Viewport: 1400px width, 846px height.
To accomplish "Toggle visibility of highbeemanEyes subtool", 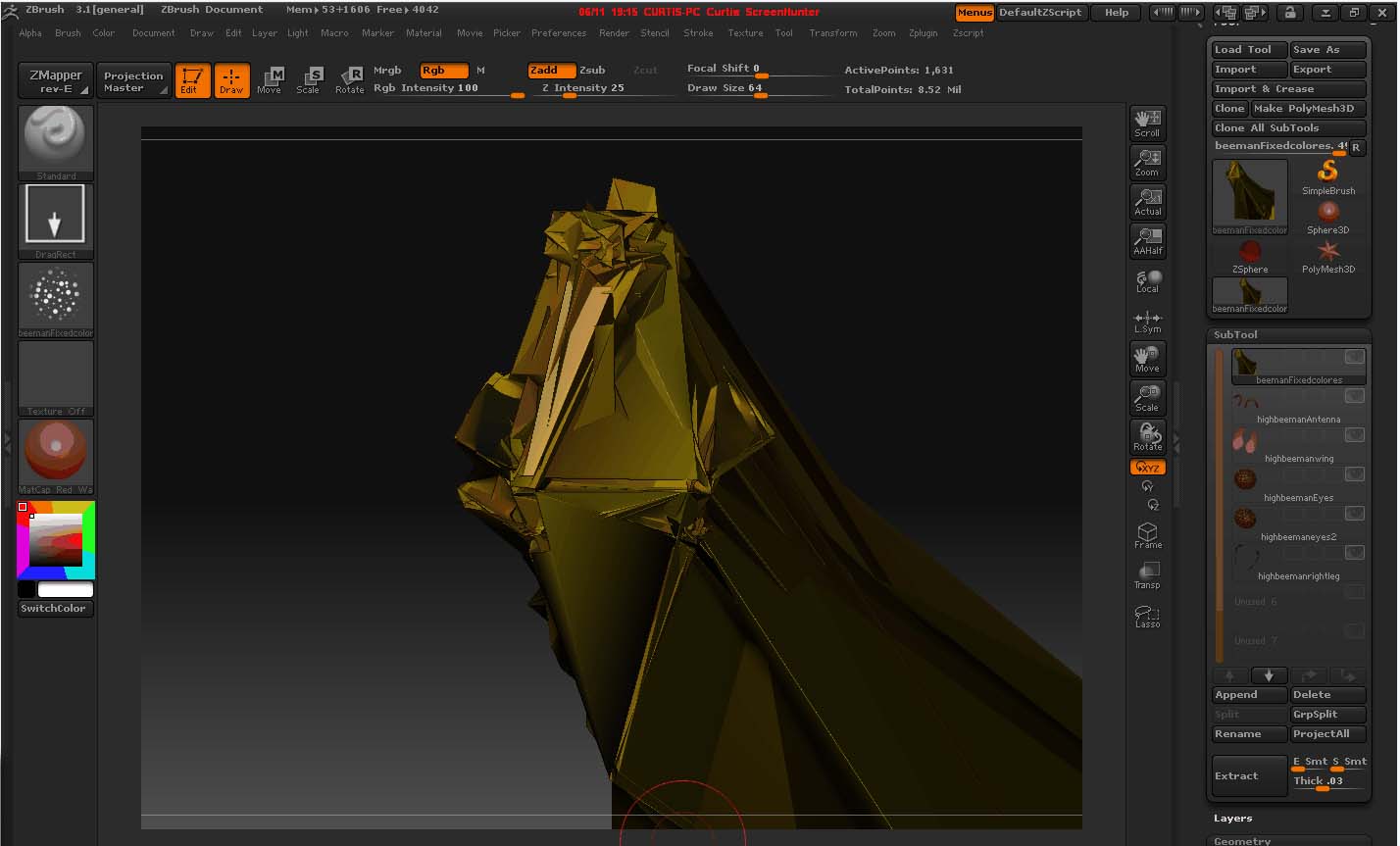I will coord(1354,474).
